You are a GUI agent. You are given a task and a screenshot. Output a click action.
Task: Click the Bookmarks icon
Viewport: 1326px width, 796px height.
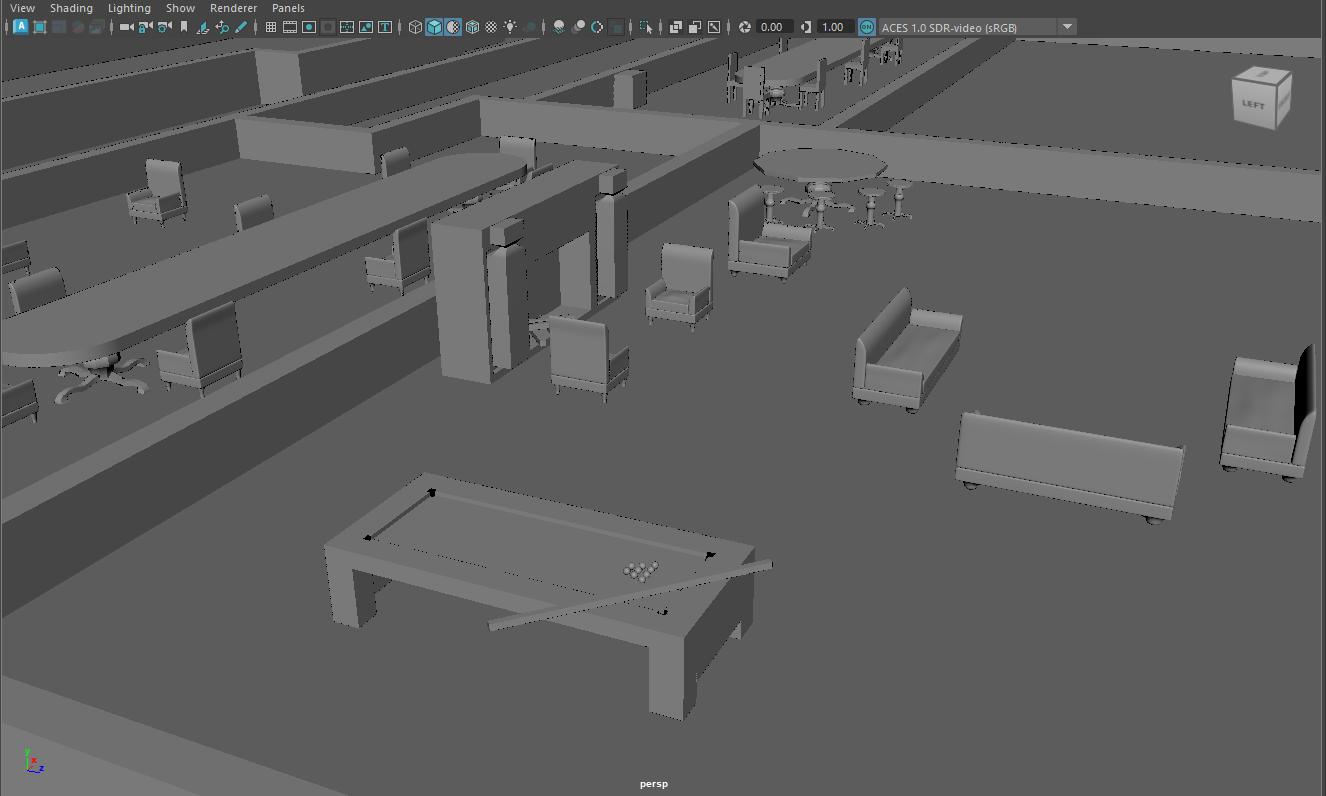[184, 27]
